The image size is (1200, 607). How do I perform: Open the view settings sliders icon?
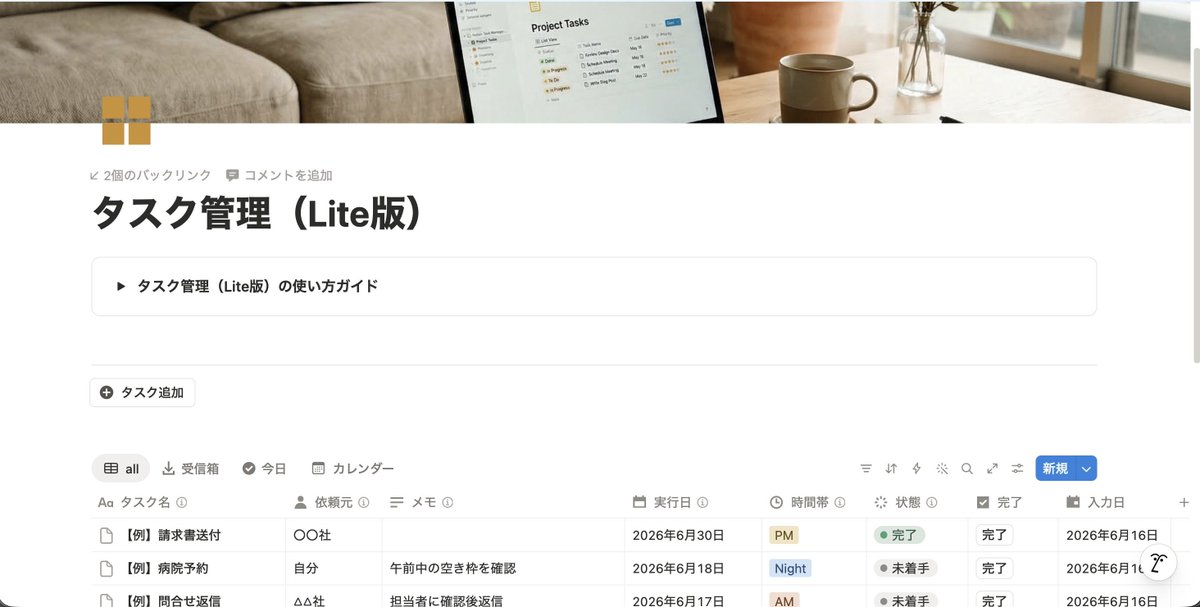(x=1017, y=468)
